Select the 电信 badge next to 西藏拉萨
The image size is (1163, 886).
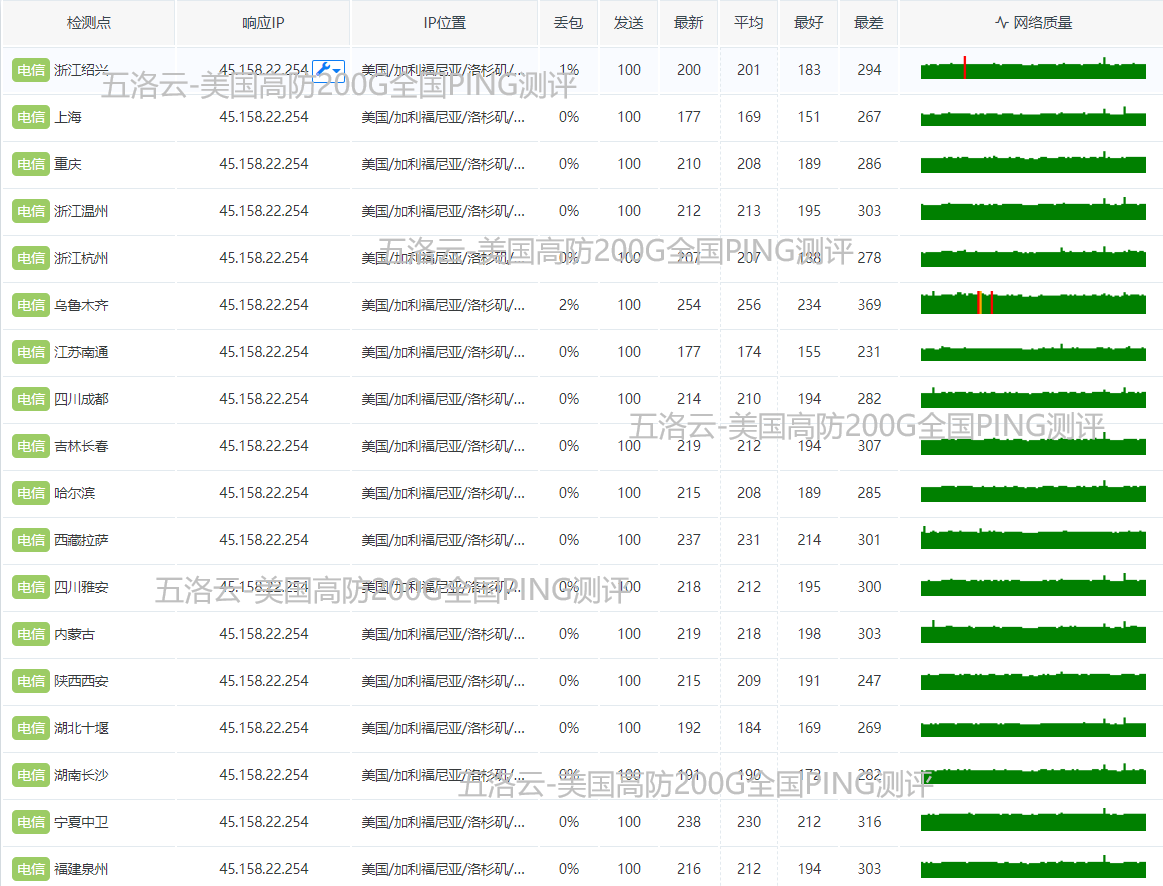[x=30, y=540]
